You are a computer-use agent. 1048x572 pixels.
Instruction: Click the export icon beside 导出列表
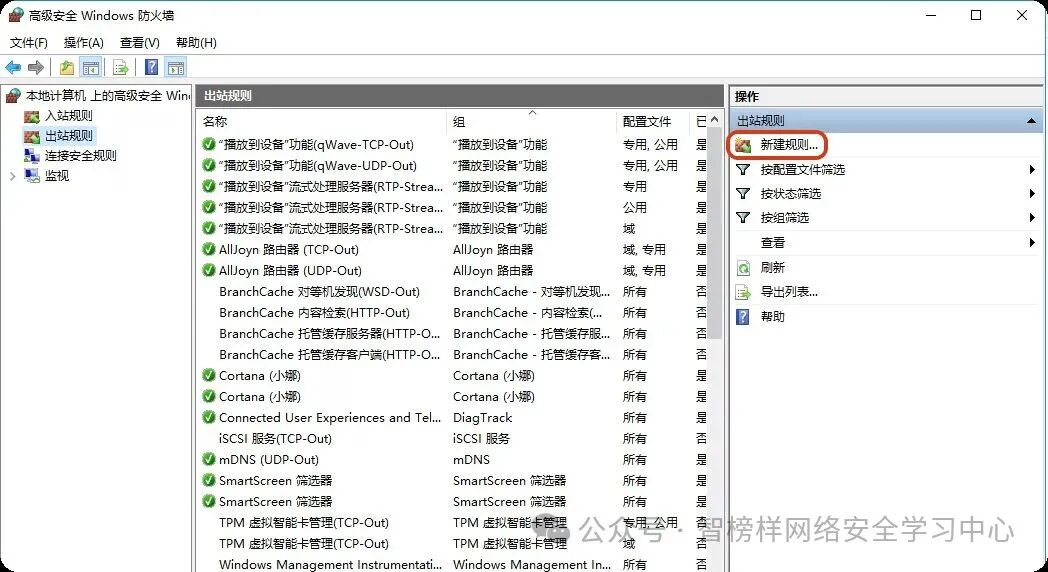tap(743, 292)
